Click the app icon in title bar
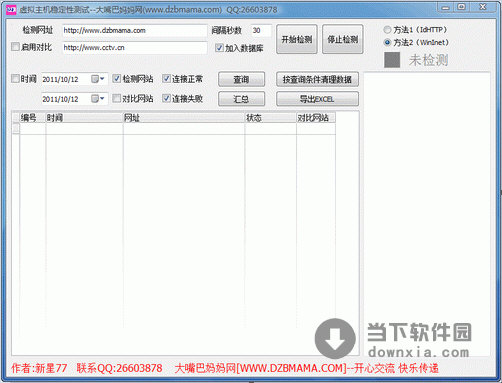Screen dimensions: 502x383 11,10
